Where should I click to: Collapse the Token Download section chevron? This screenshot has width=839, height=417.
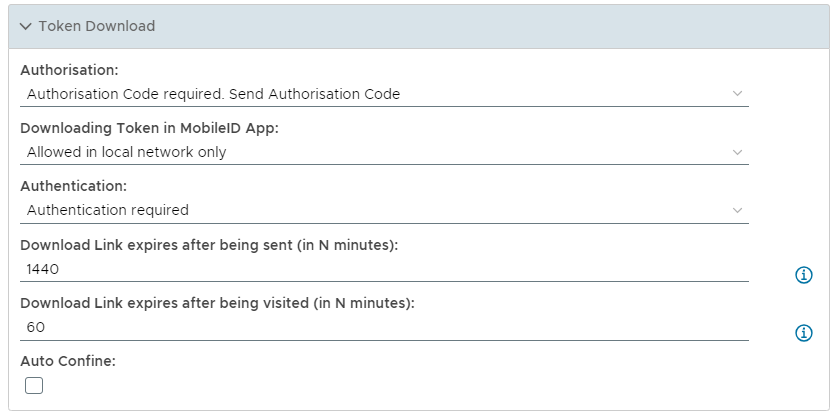point(26,27)
